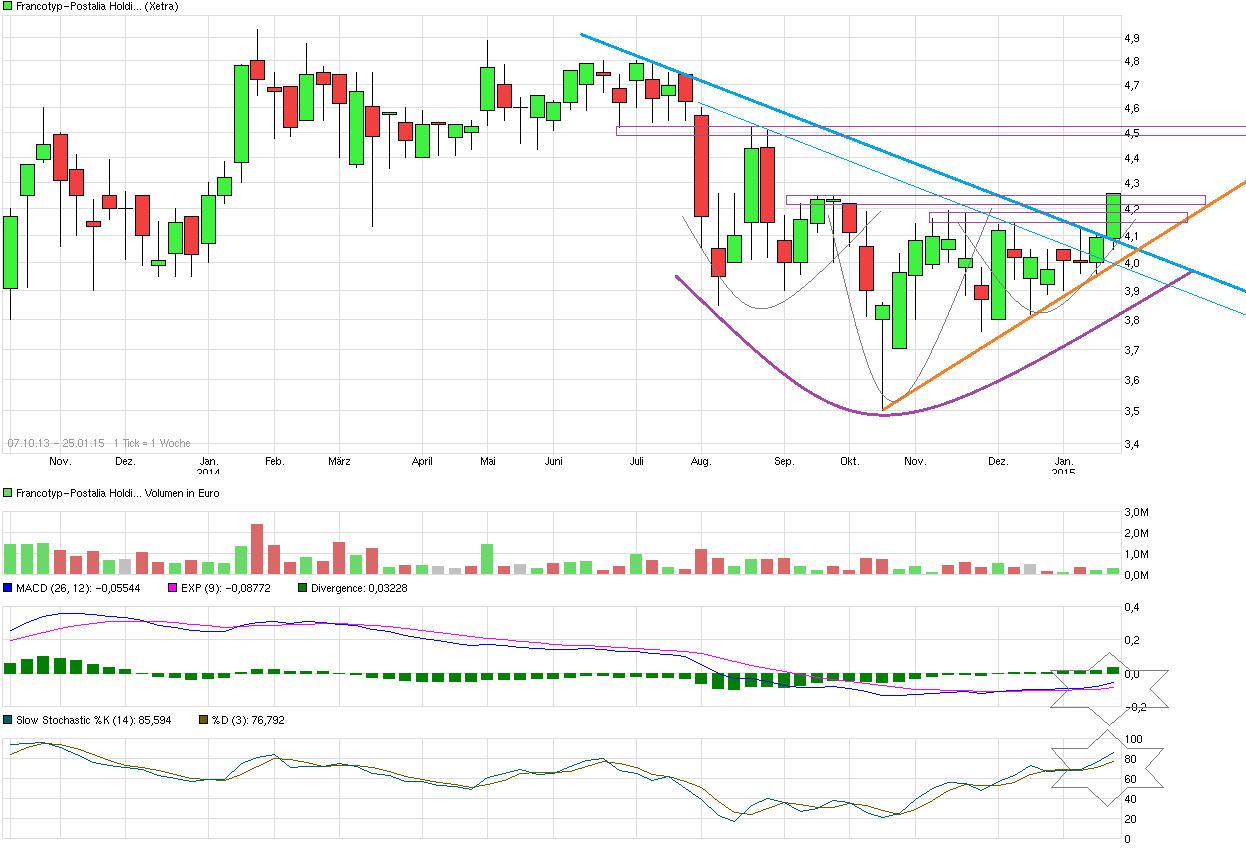Click the green Francotyp-Postalia Xetra legend square
1246x849 pixels.
click(x=9, y=6)
